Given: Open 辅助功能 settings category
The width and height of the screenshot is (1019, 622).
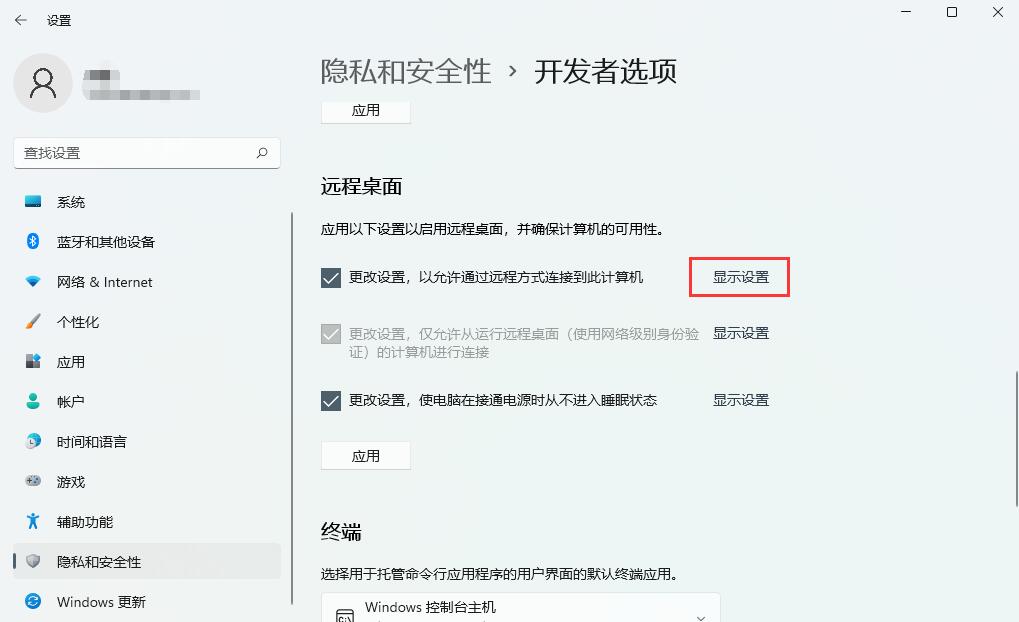Looking at the screenshot, I should click(x=147, y=522).
